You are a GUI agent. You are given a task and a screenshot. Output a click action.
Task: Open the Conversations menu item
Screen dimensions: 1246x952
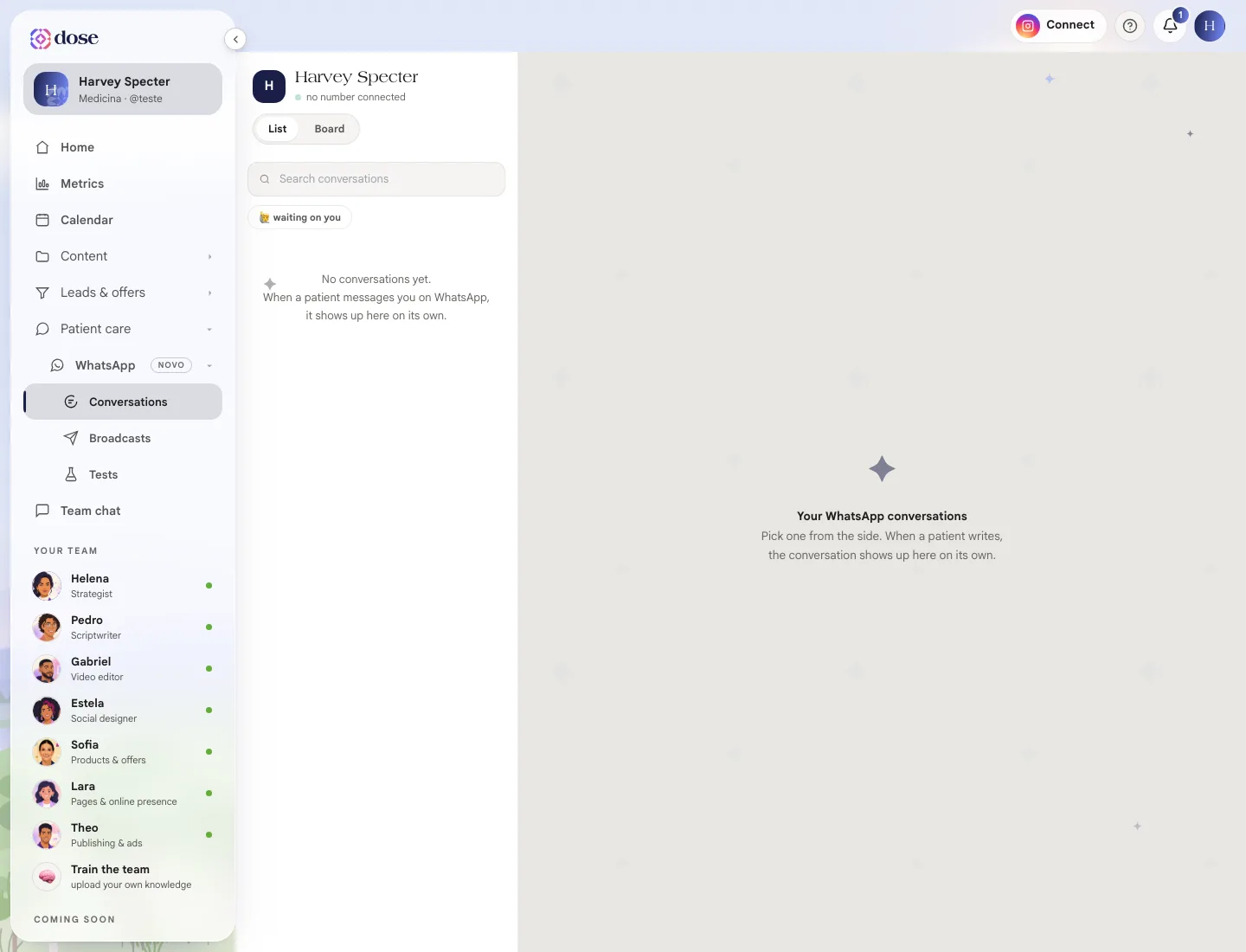pos(123,402)
